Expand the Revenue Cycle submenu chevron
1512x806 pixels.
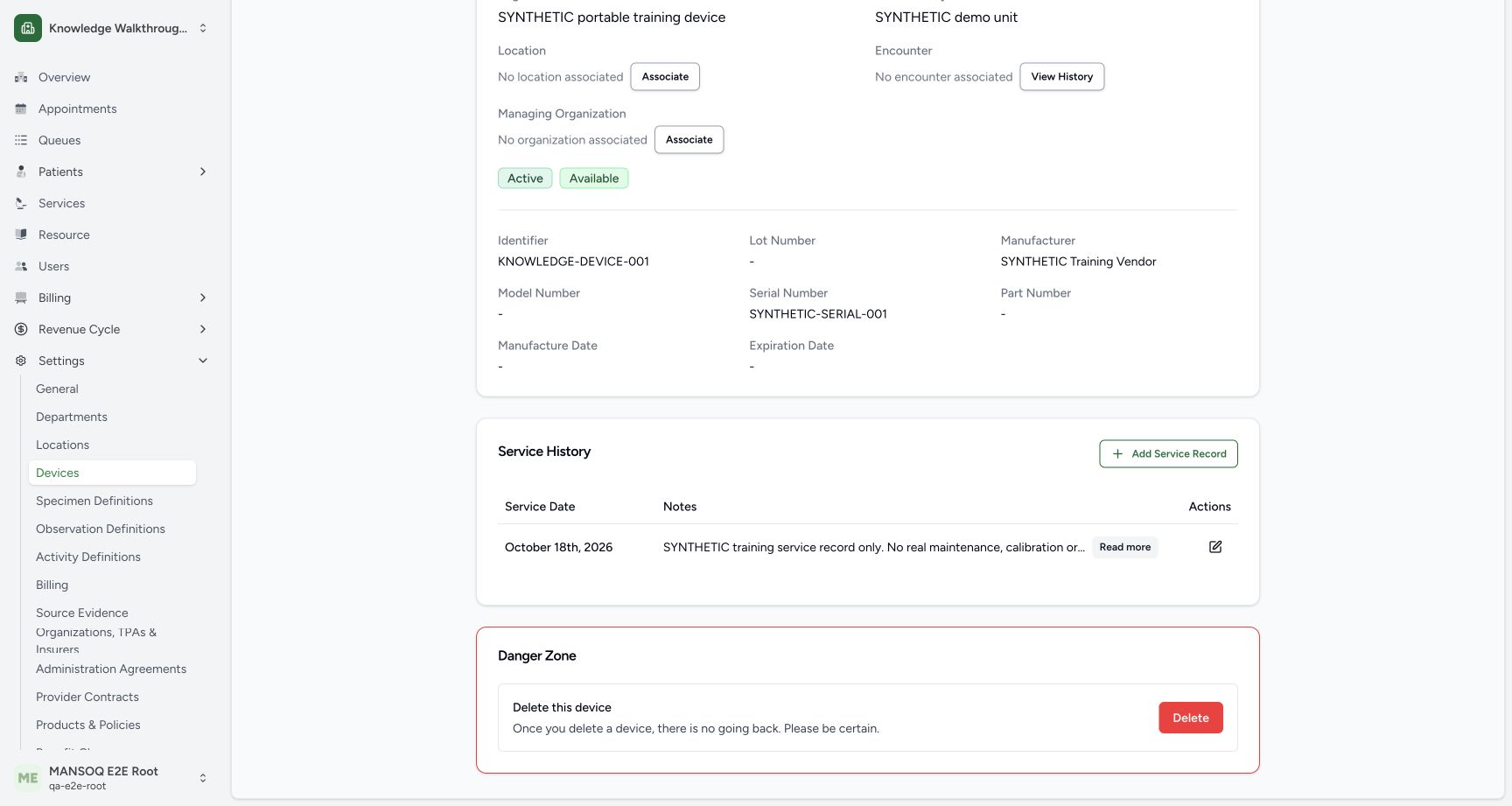(203, 329)
